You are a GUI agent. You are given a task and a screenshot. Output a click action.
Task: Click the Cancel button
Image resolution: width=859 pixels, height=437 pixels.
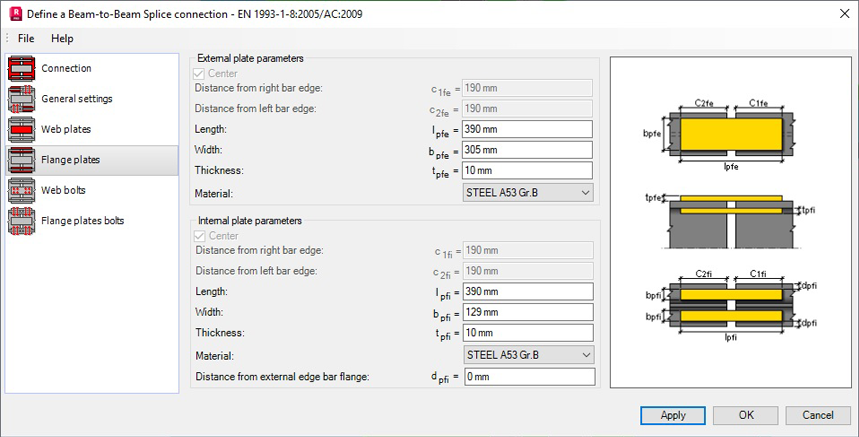tap(818, 415)
